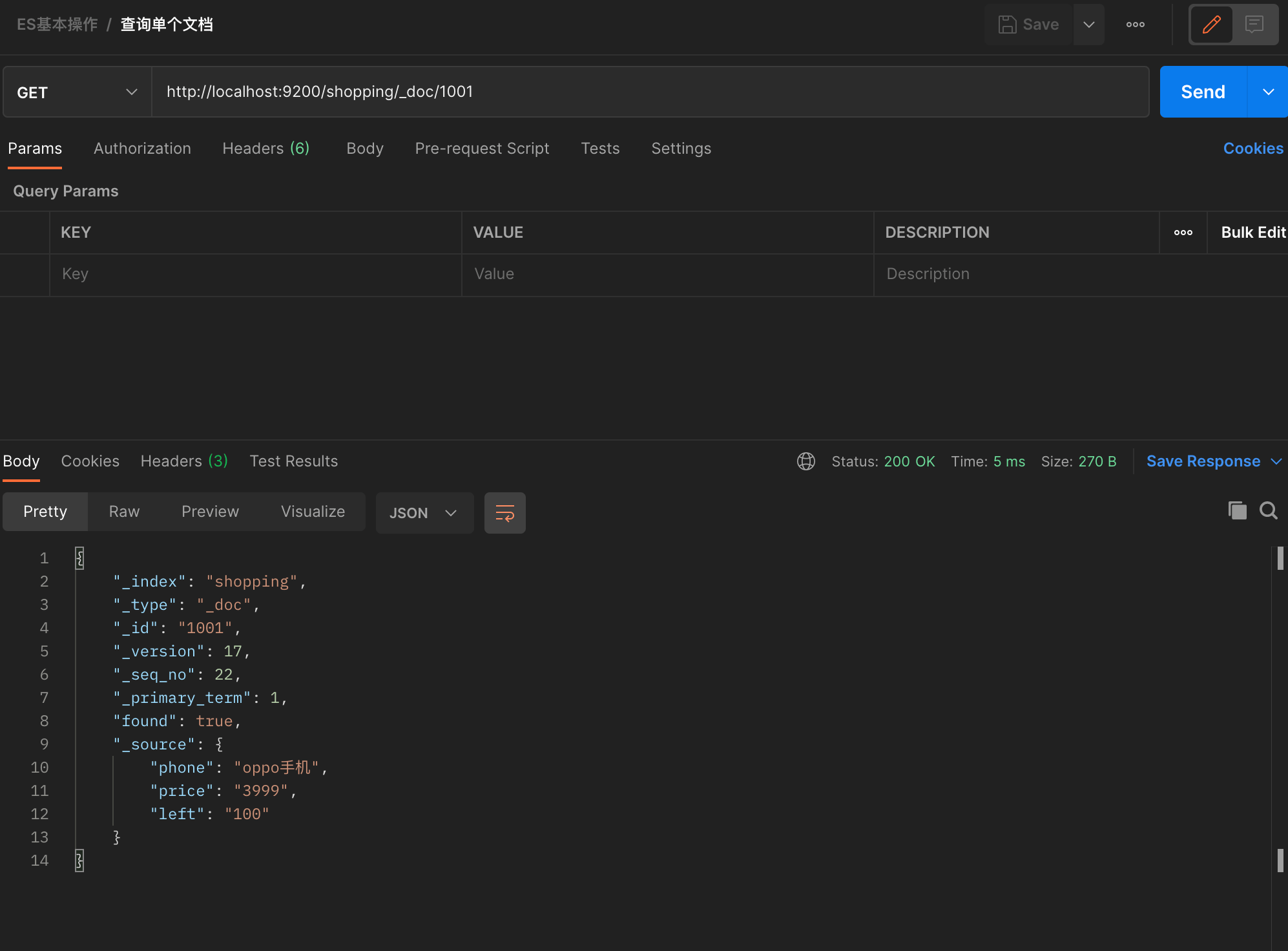This screenshot has width=1288, height=951.
Task: Click the response scrollbar top marker
Action: click(x=1280, y=558)
